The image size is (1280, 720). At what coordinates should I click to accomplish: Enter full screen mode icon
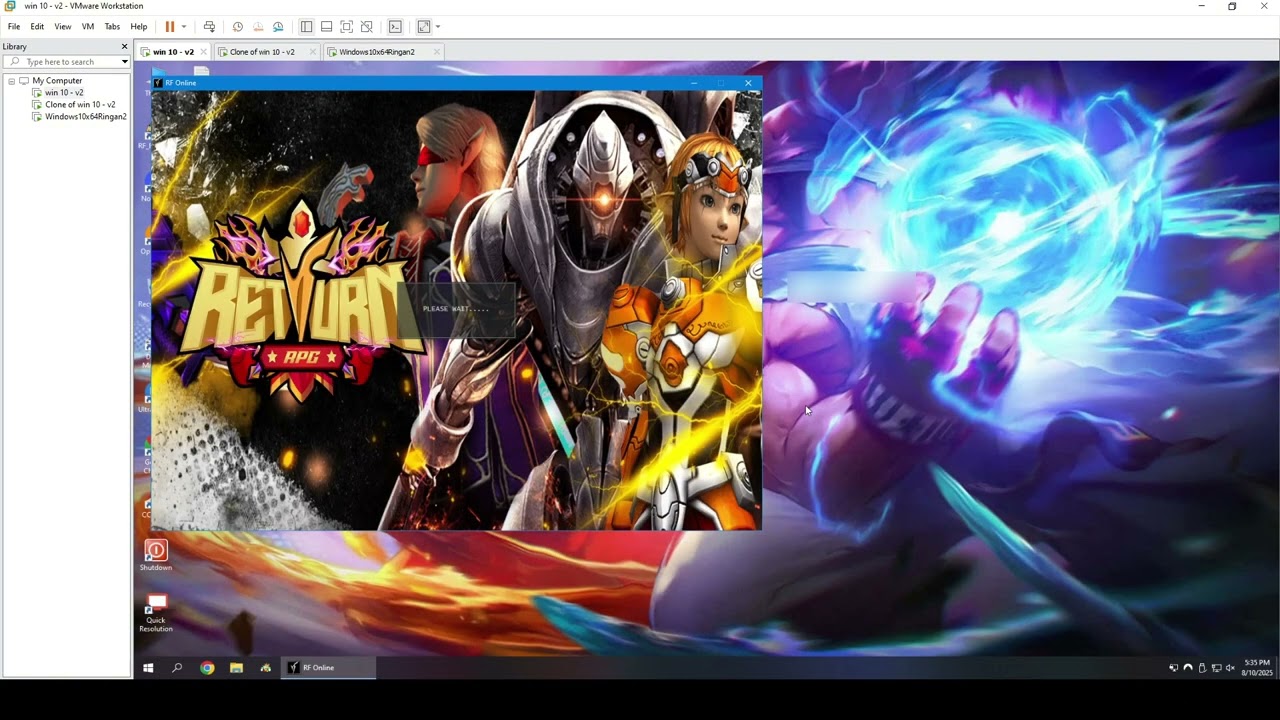pos(346,27)
